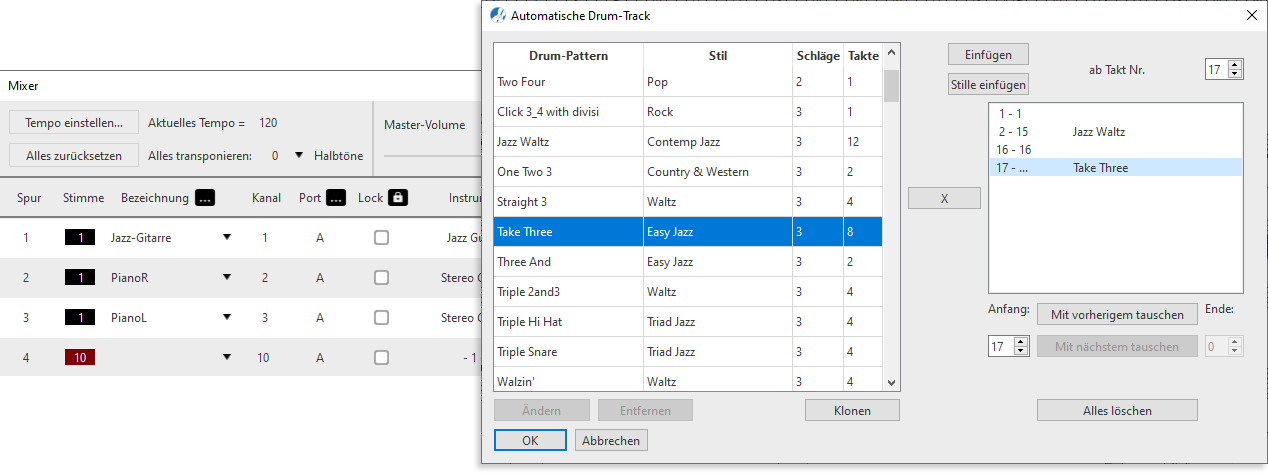The height and width of the screenshot is (475, 1268).
Task: Click the red voice badge 10 on track 4
Action: point(80,357)
